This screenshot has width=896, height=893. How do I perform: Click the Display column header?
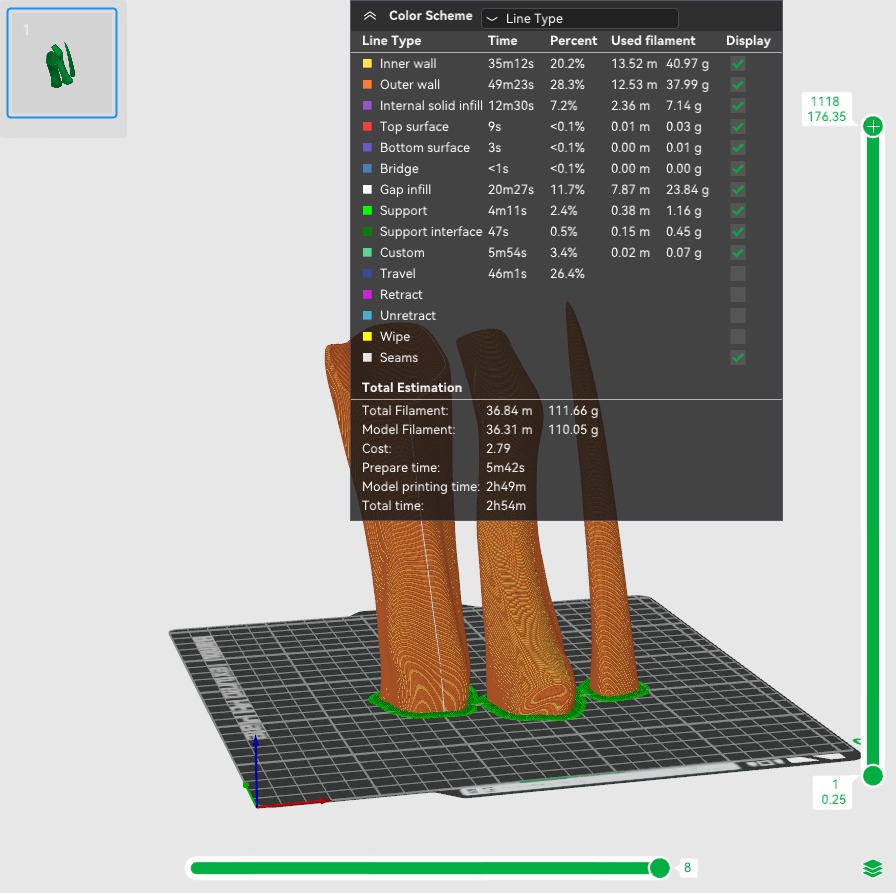point(748,41)
